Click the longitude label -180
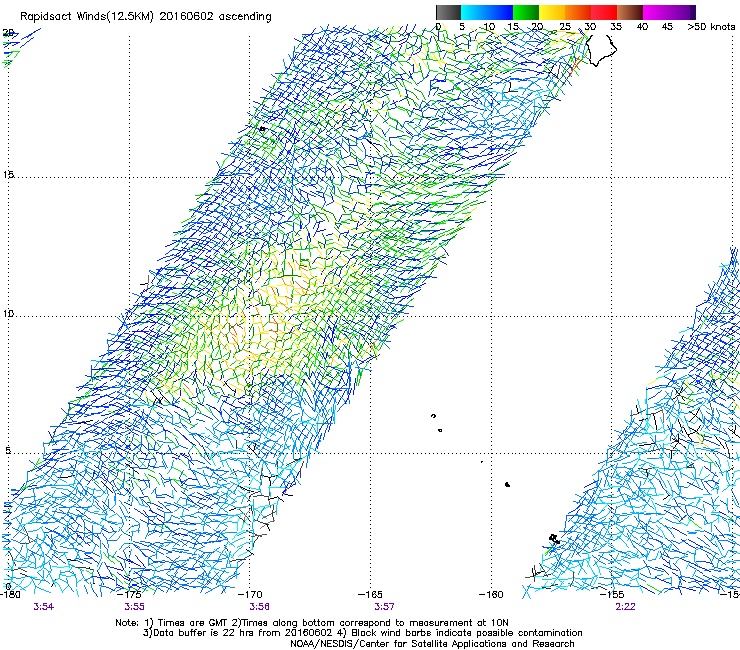740x650 pixels. tap(10, 594)
